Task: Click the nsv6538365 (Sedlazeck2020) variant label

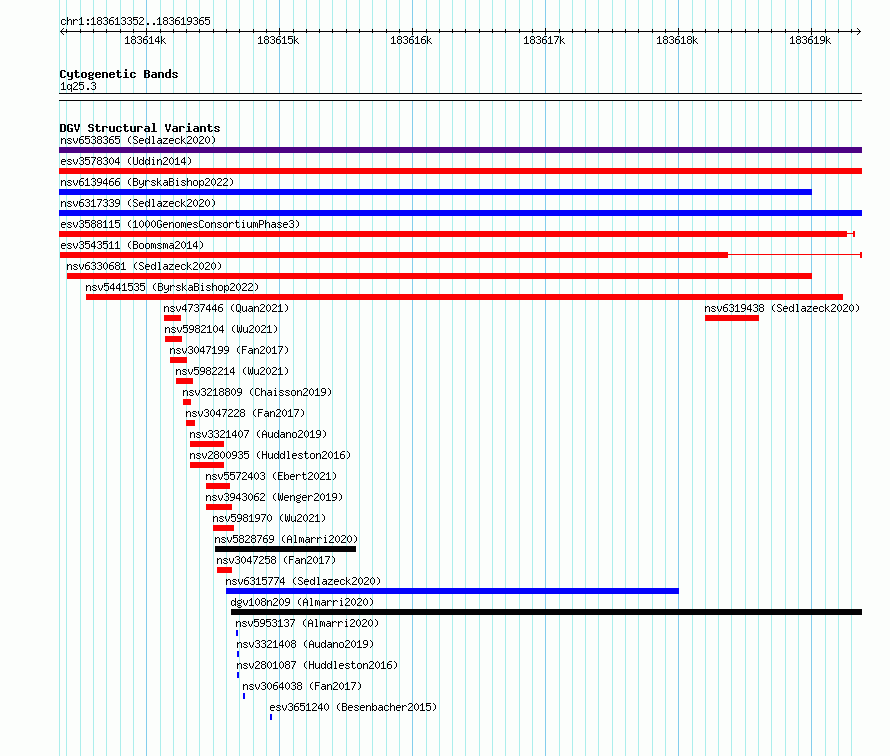Action: click(x=138, y=140)
